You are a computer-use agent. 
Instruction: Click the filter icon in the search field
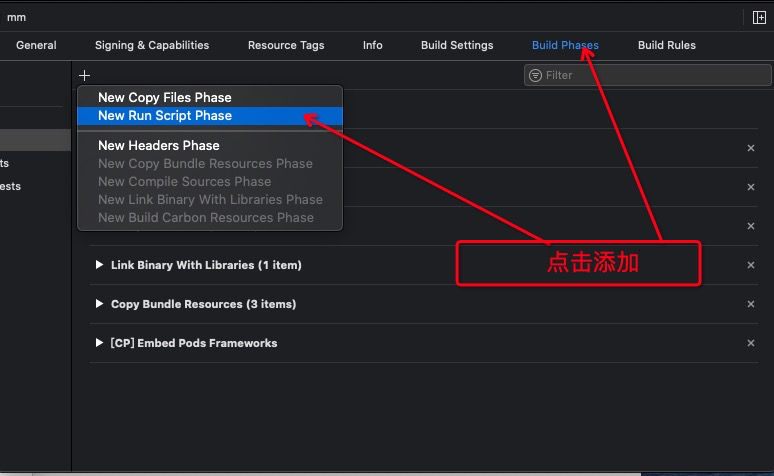(536, 75)
